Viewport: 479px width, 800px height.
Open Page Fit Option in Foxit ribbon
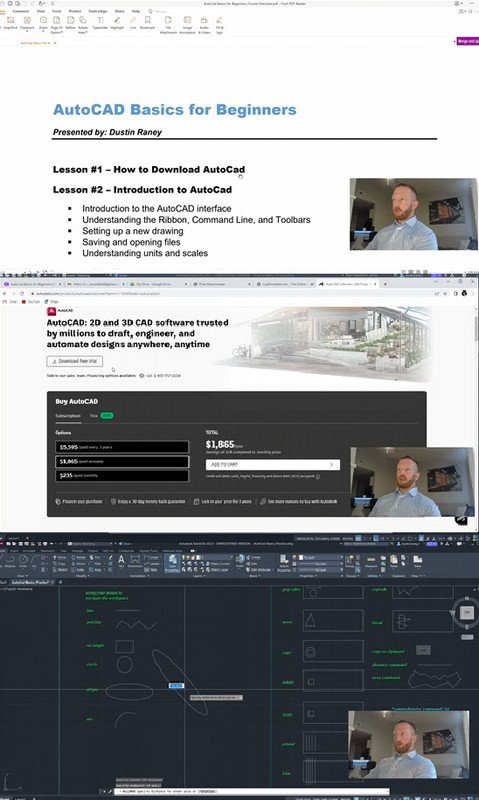point(56,24)
